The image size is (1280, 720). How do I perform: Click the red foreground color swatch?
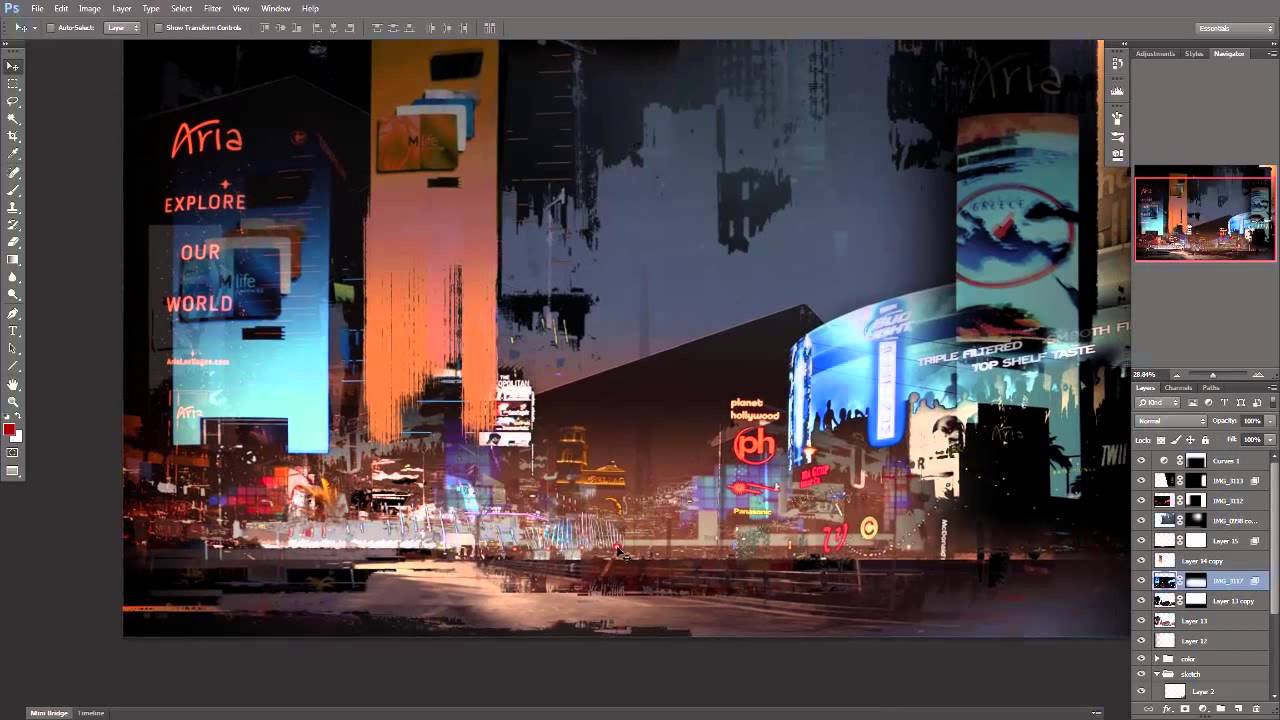pos(9,430)
